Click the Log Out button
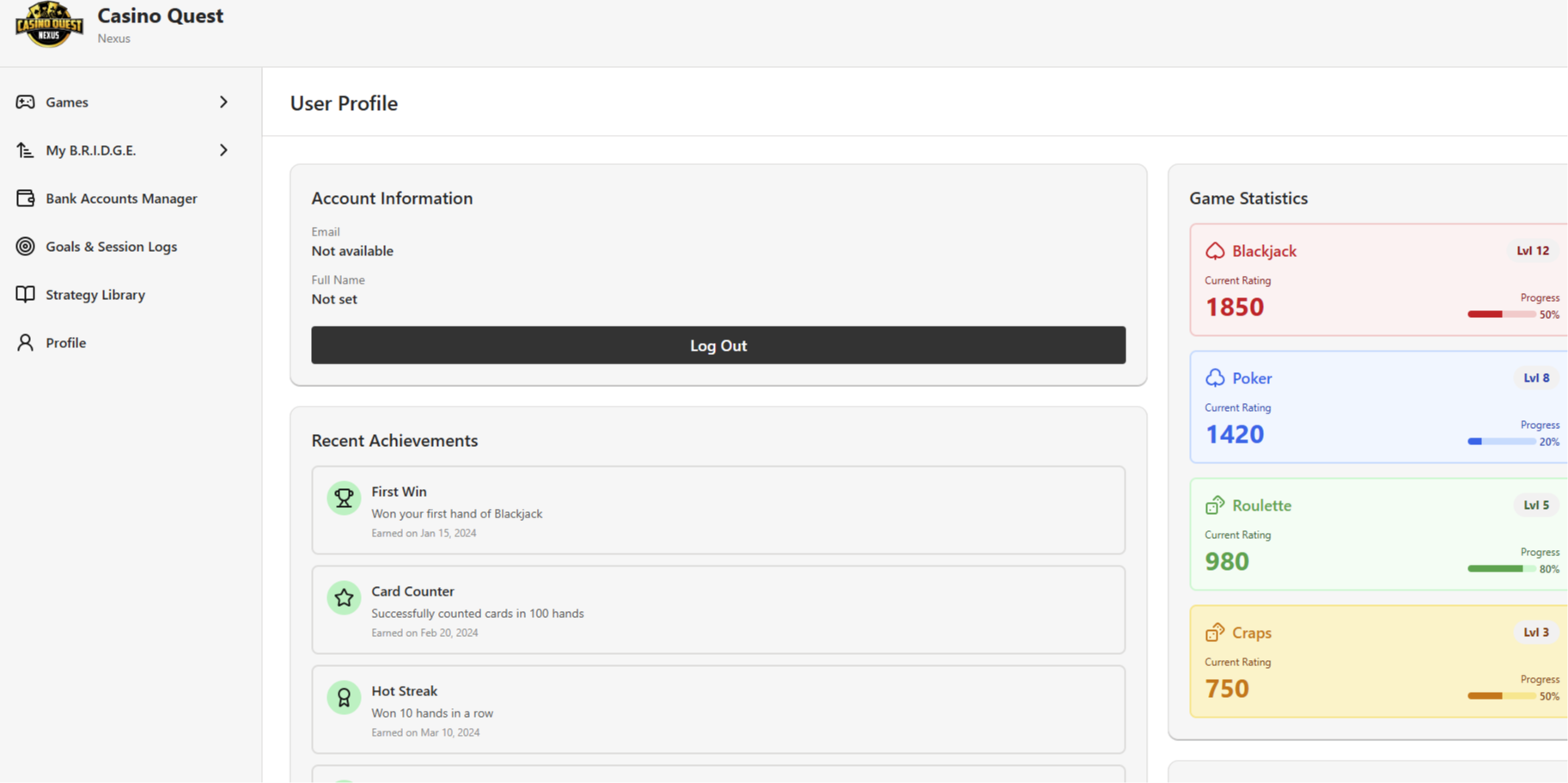The width and height of the screenshot is (1568, 783). pos(718,345)
